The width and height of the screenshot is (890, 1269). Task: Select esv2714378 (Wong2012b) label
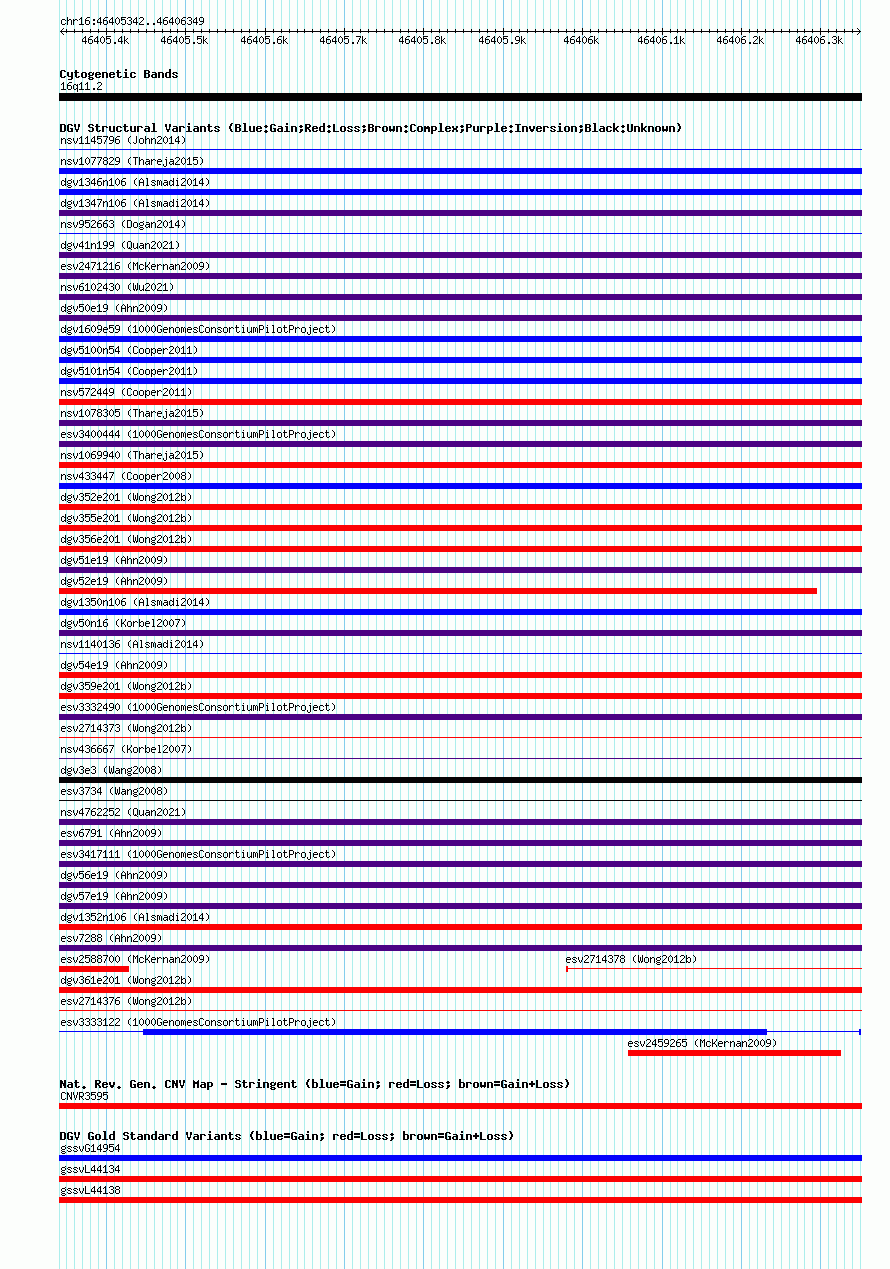pyautogui.click(x=632, y=959)
